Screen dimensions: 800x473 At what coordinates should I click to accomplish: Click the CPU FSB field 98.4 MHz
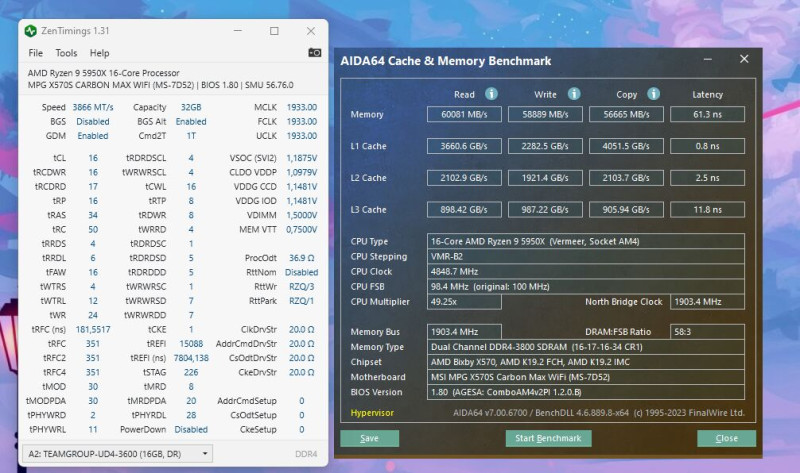tap(586, 286)
